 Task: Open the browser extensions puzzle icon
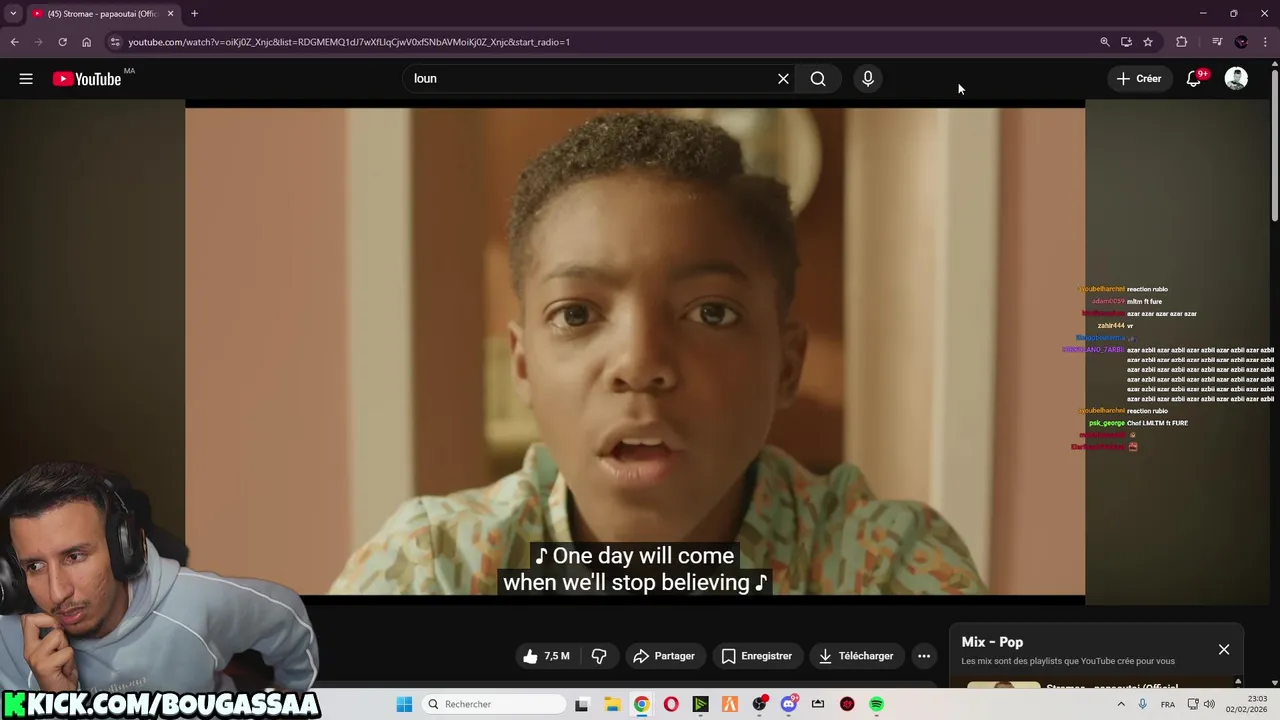pyautogui.click(x=1182, y=42)
